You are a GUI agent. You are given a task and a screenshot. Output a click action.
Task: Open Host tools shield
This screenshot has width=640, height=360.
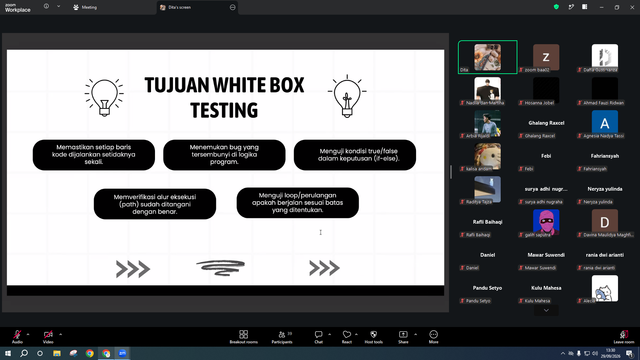click(x=373, y=337)
